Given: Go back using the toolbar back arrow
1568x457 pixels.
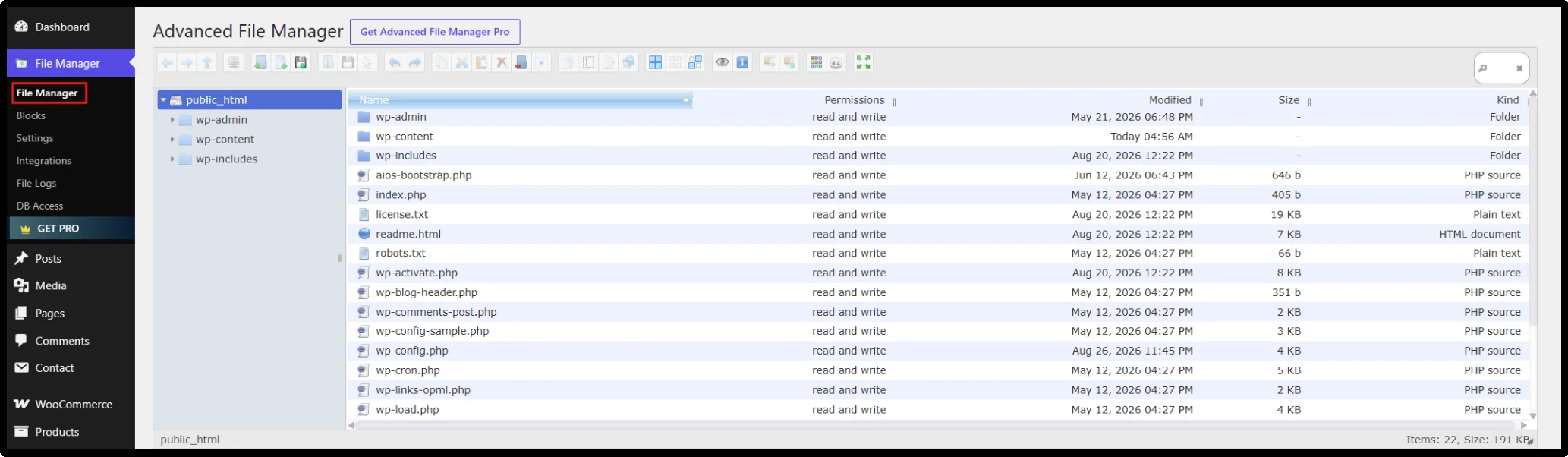Looking at the screenshot, I should click(167, 62).
